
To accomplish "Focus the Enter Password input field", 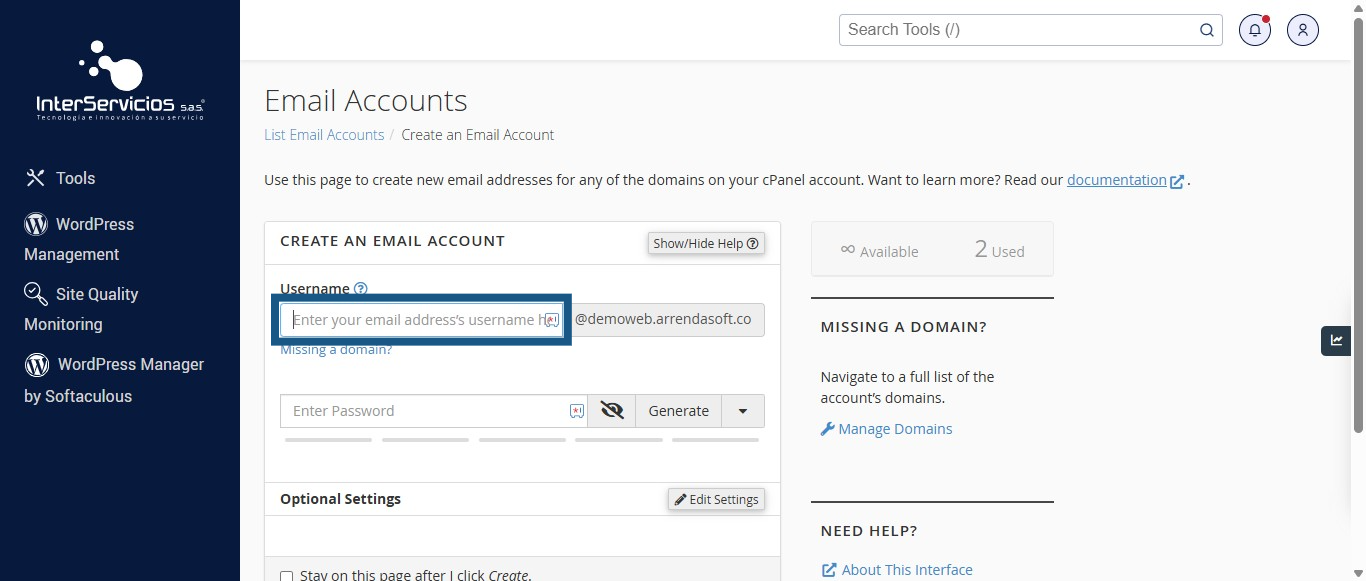I will click(x=434, y=411).
